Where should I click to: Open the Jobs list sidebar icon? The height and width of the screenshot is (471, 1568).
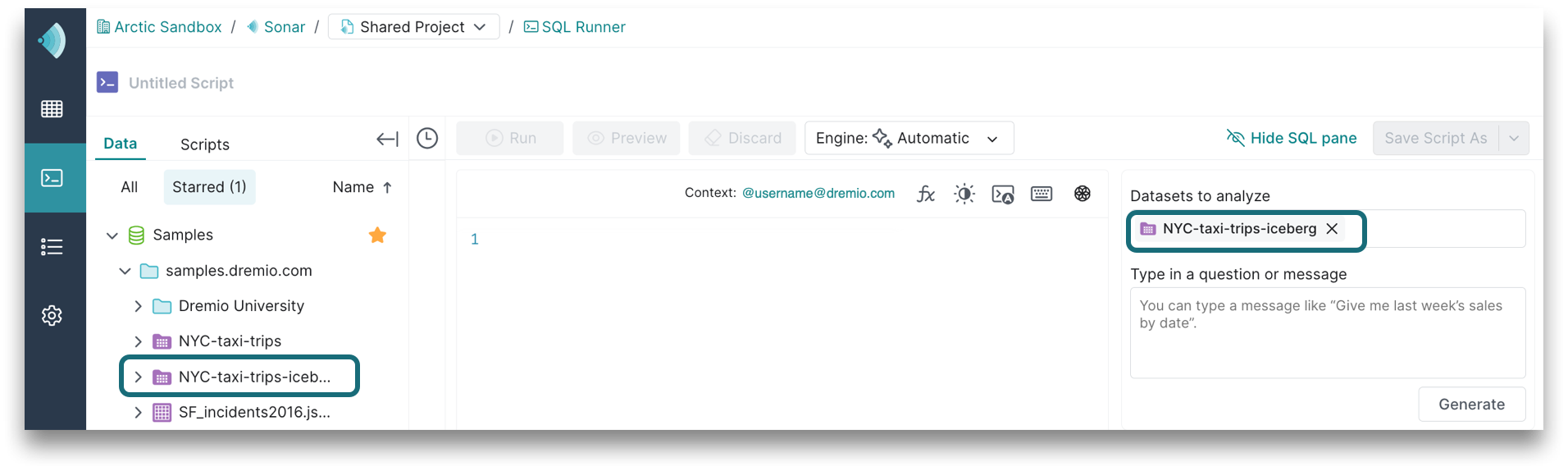pos(52,246)
